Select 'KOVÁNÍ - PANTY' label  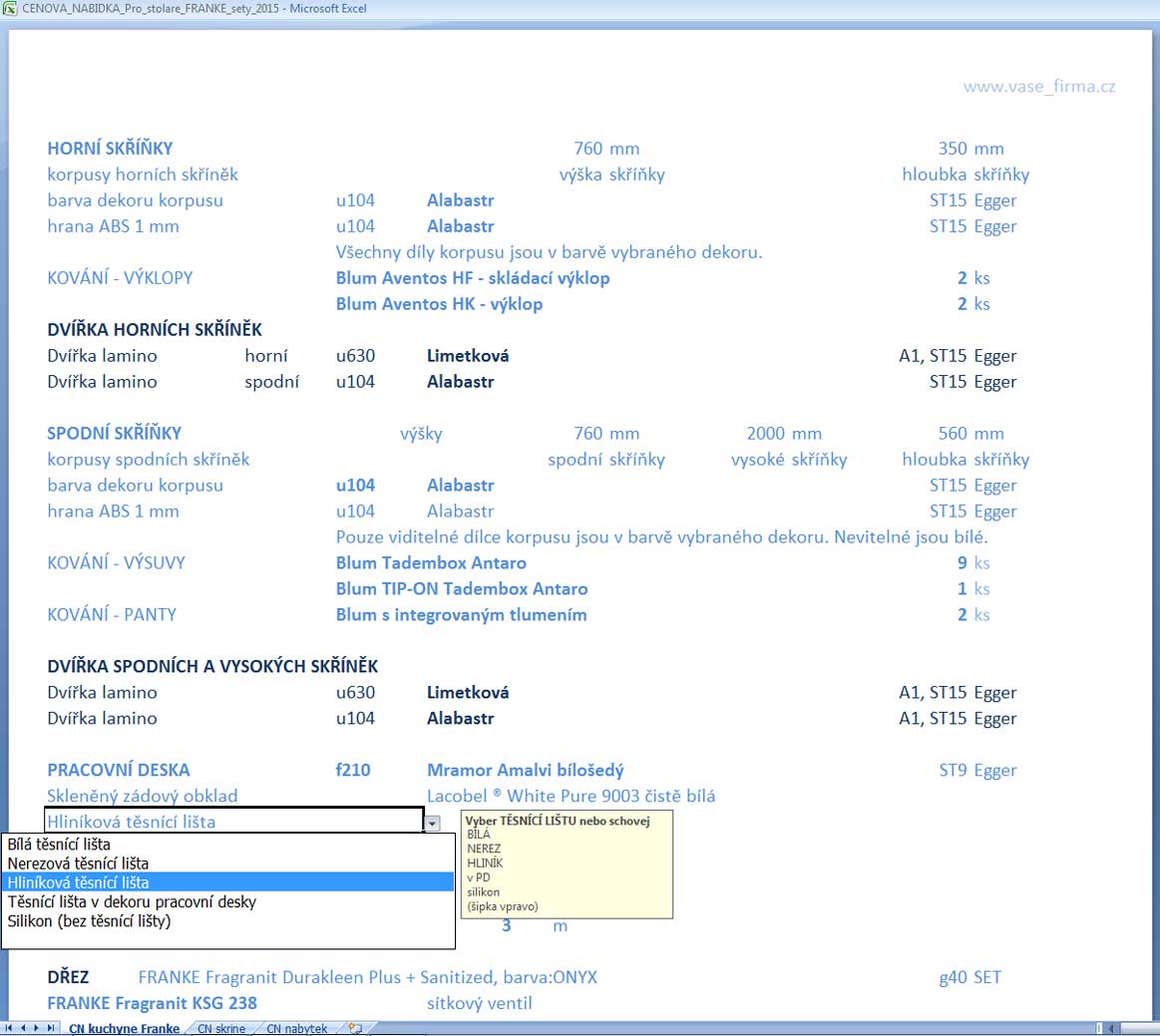tap(112, 614)
